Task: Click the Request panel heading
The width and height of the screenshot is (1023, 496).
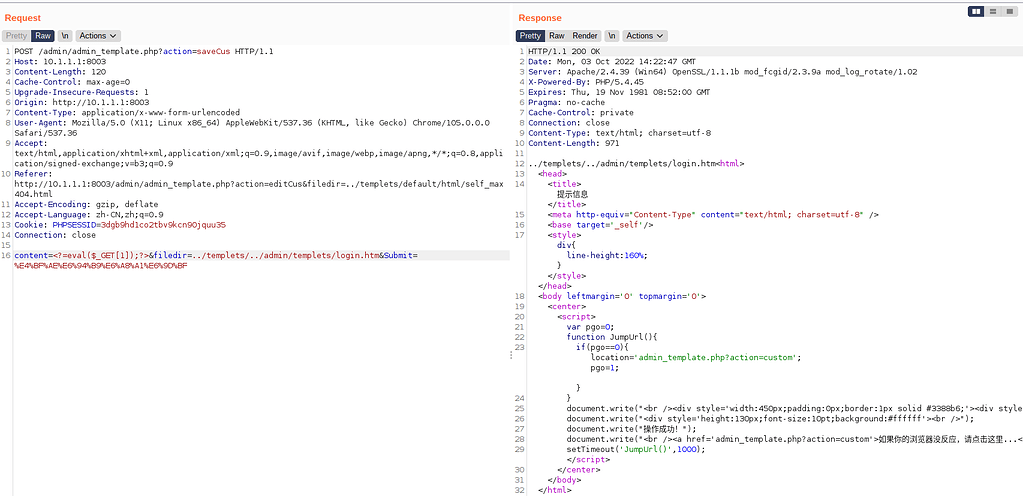Action: [x=23, y=18]
